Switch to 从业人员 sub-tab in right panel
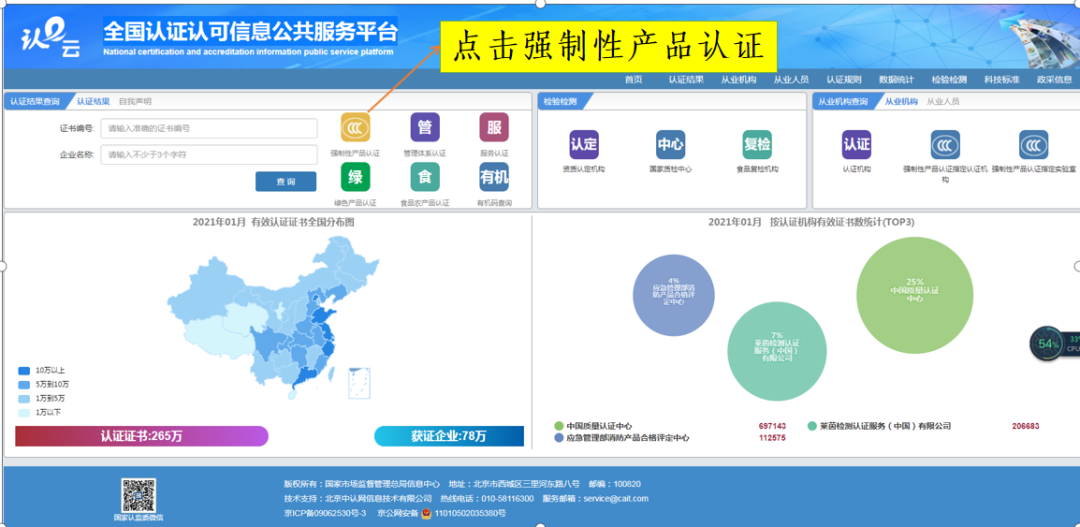Image resolution: width=1080 pixels, height=527 pixels. [943, 102]
